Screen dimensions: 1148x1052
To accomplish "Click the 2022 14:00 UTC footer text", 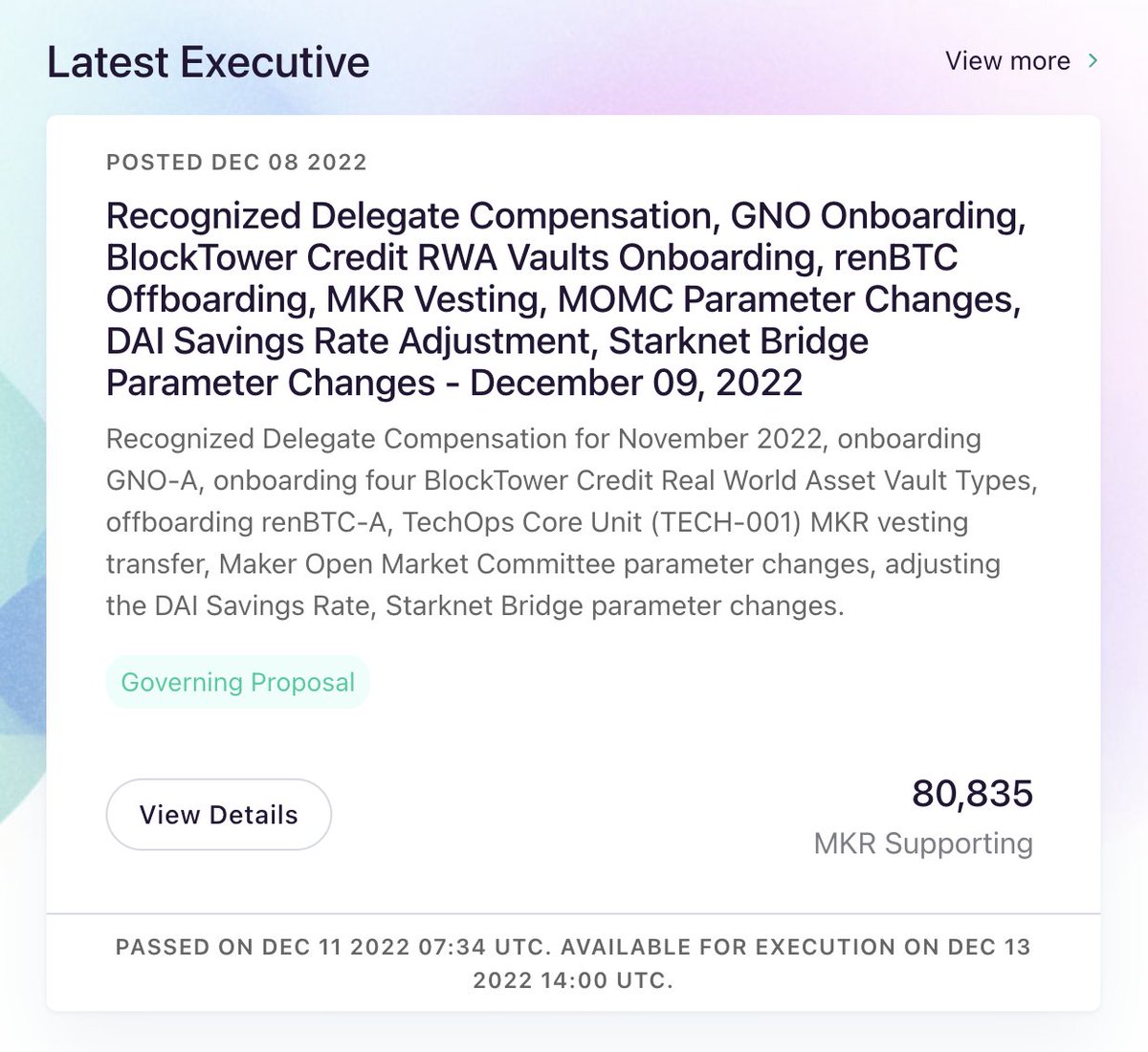I will coord(573,981).
